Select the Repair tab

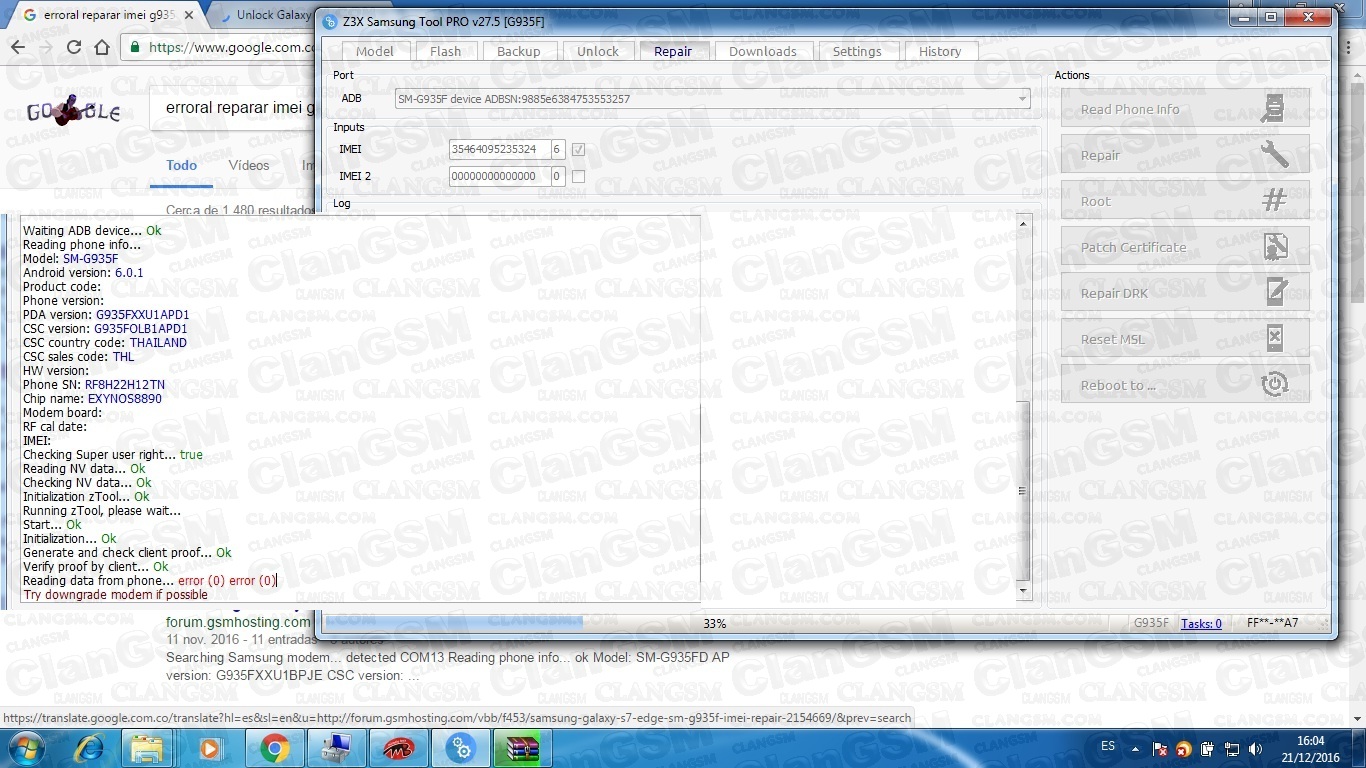673,51
